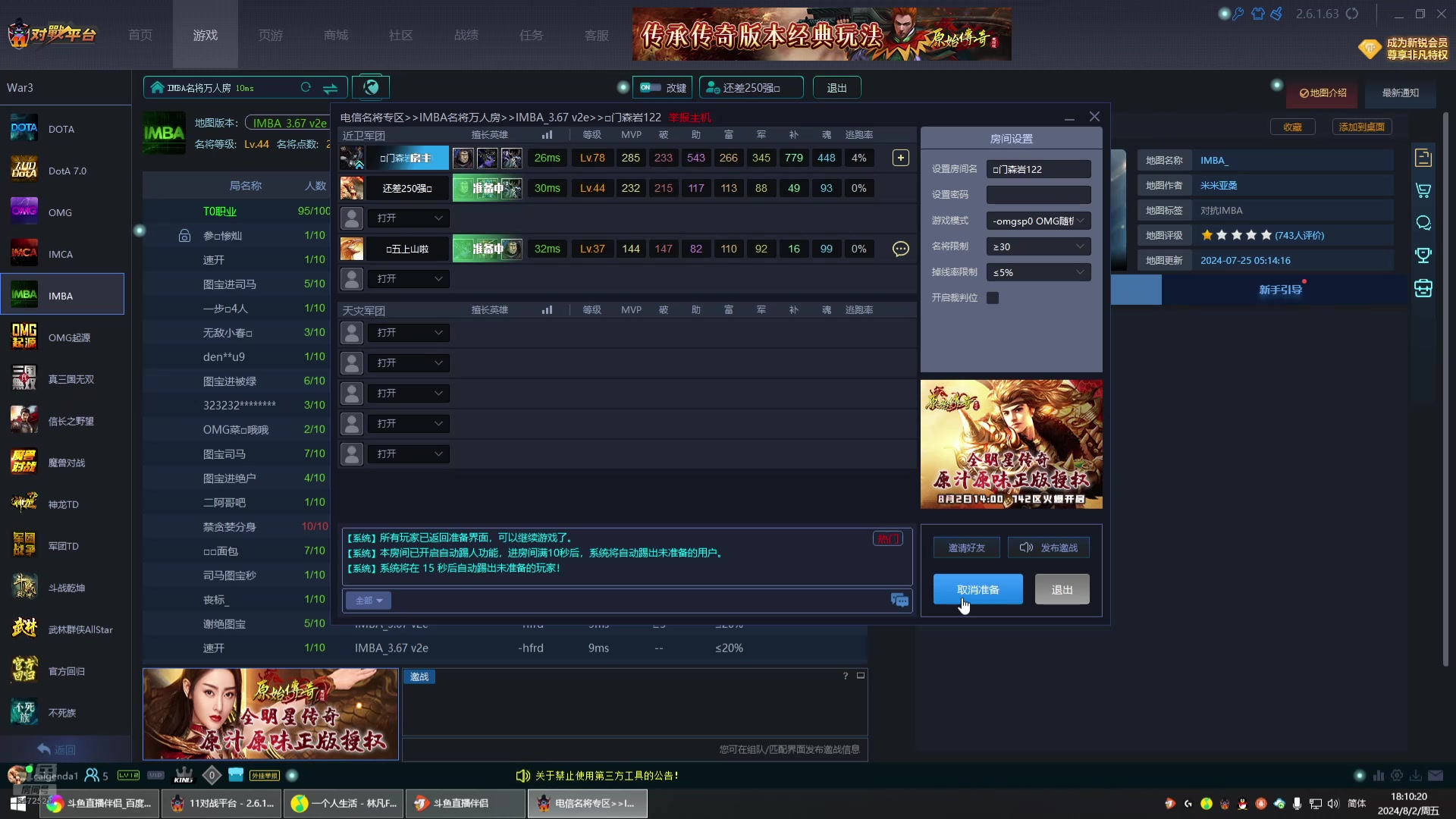The width and height of the screenshot is (1456, 819).
Task: Open 掉线率限制 ≤5% dropdown
Action: coord(1038,272)
